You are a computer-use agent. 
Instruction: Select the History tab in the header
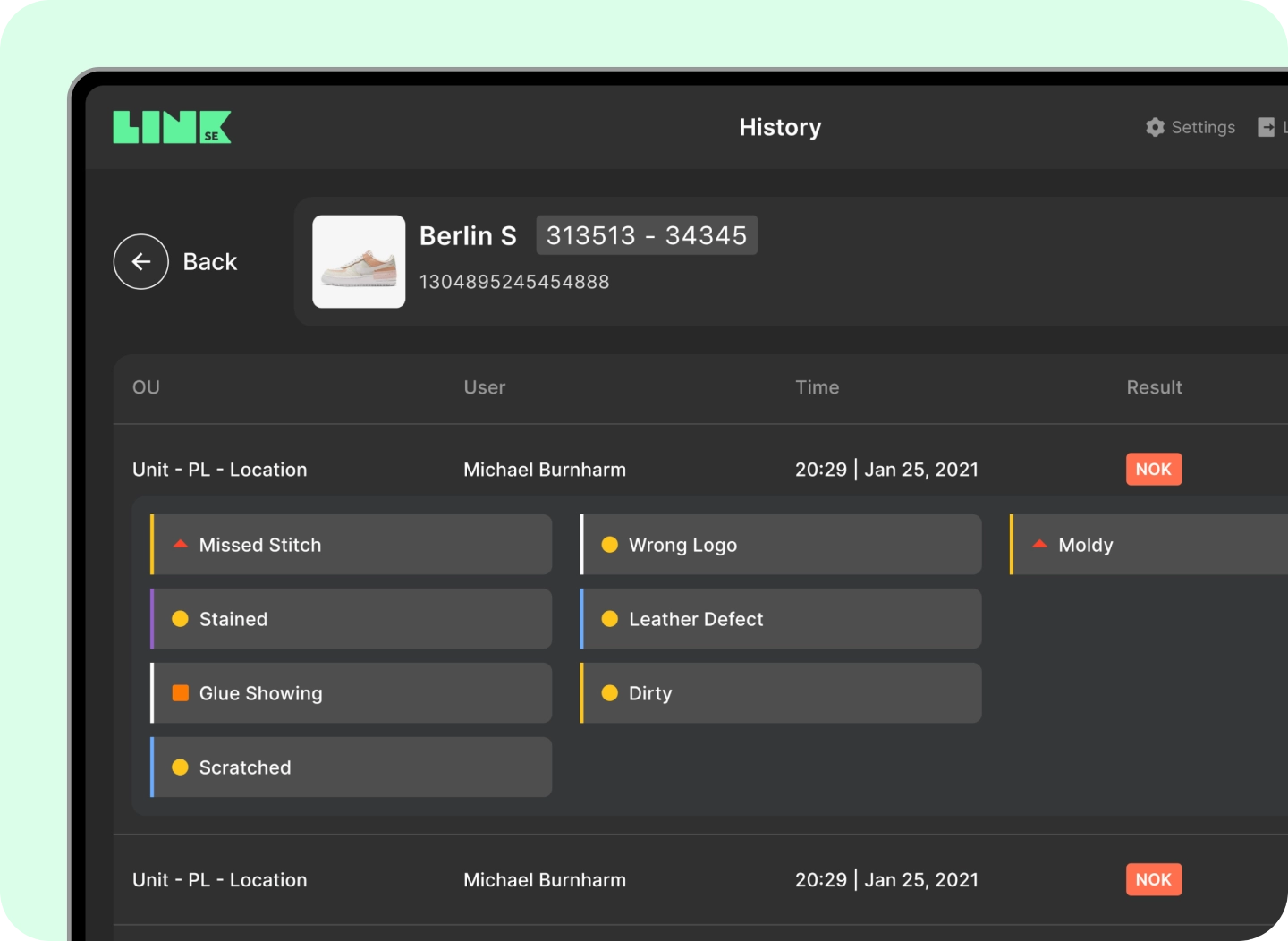point(779,127)
